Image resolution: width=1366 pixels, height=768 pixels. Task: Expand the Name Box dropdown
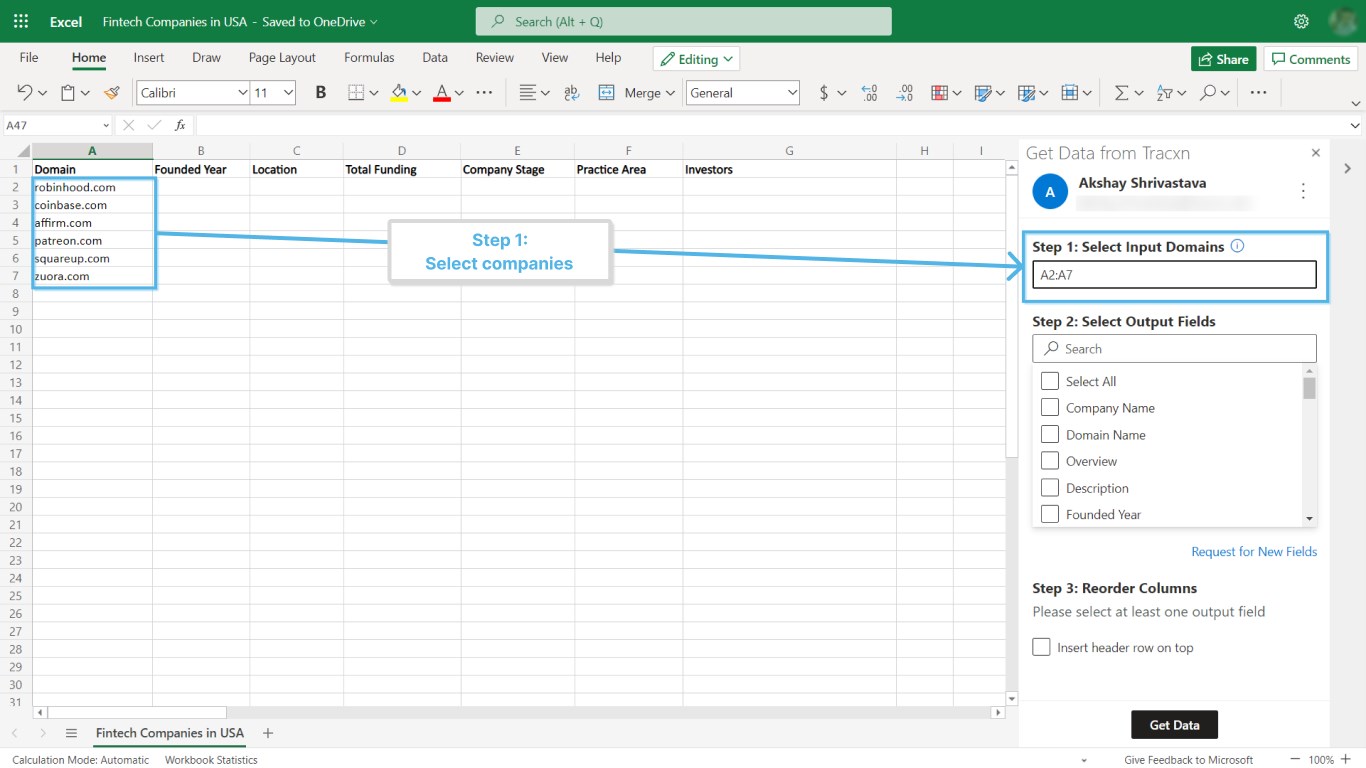[105, 126]
